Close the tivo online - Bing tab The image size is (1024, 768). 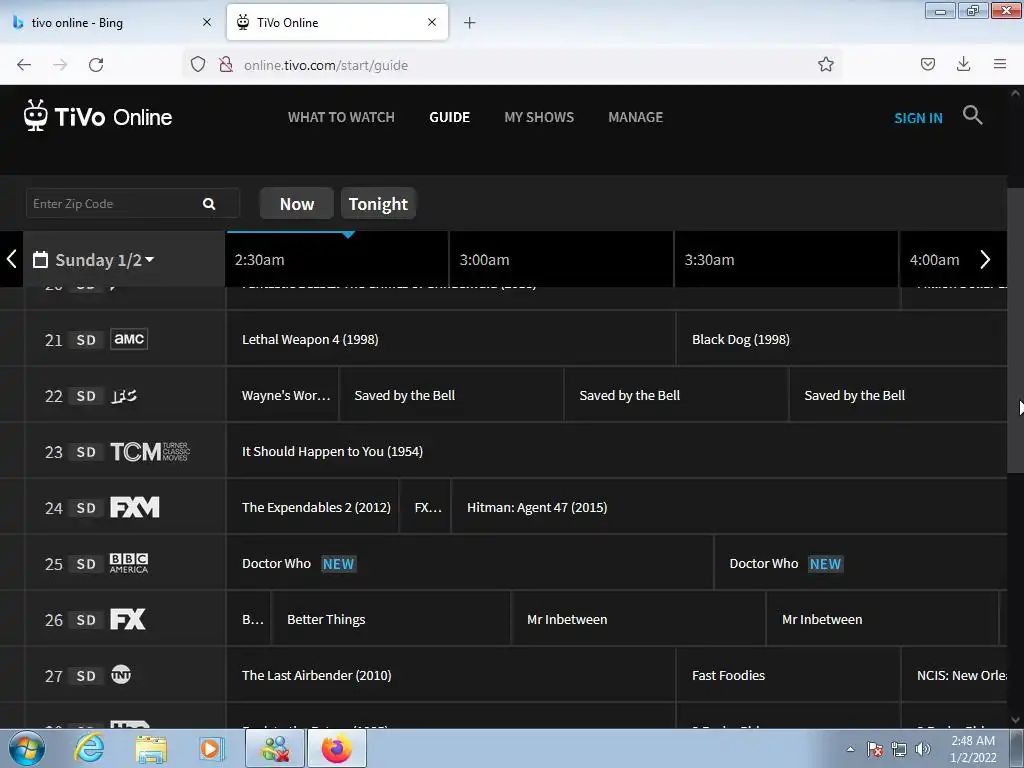206,22
